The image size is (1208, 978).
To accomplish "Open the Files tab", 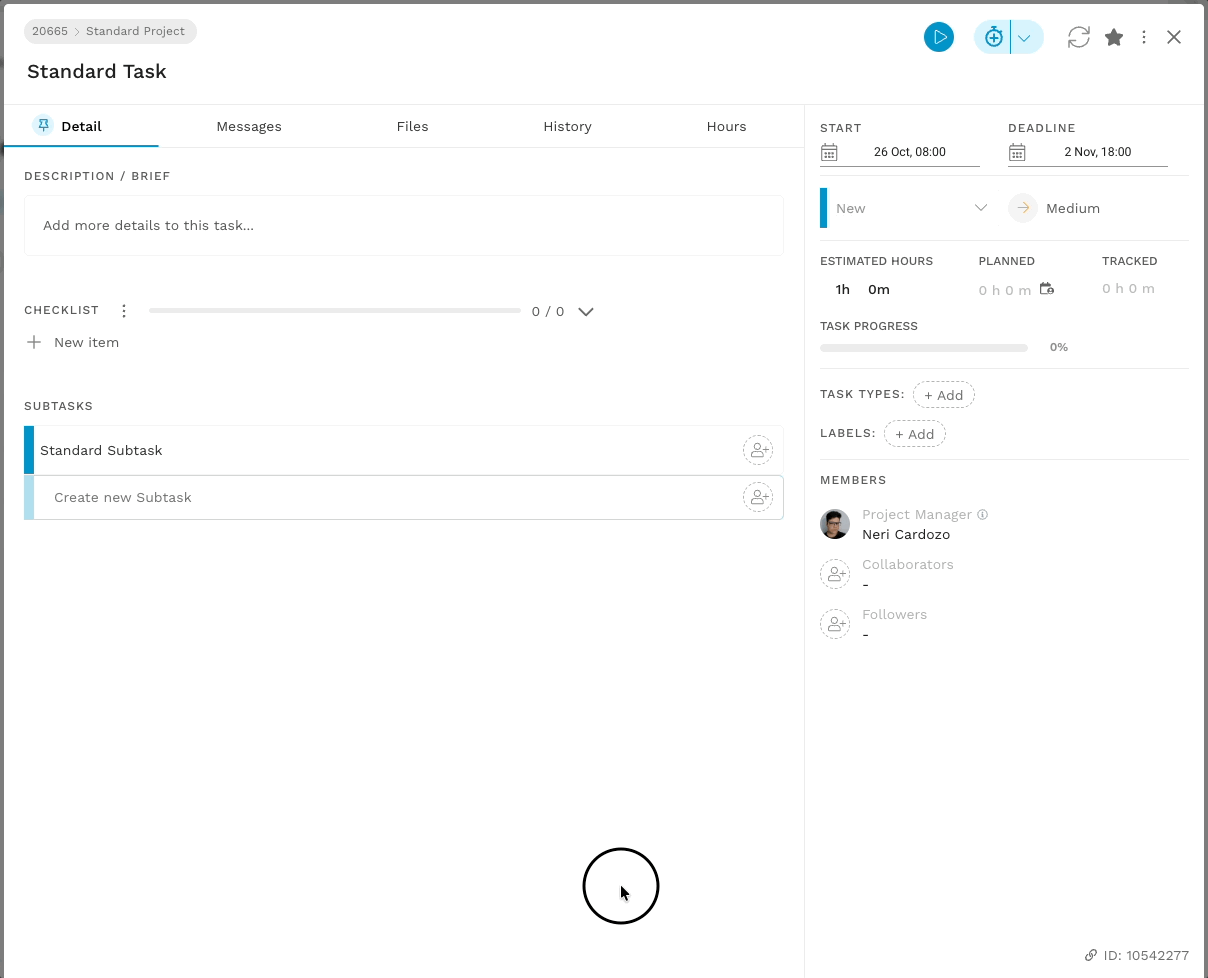I will (412, 126).
